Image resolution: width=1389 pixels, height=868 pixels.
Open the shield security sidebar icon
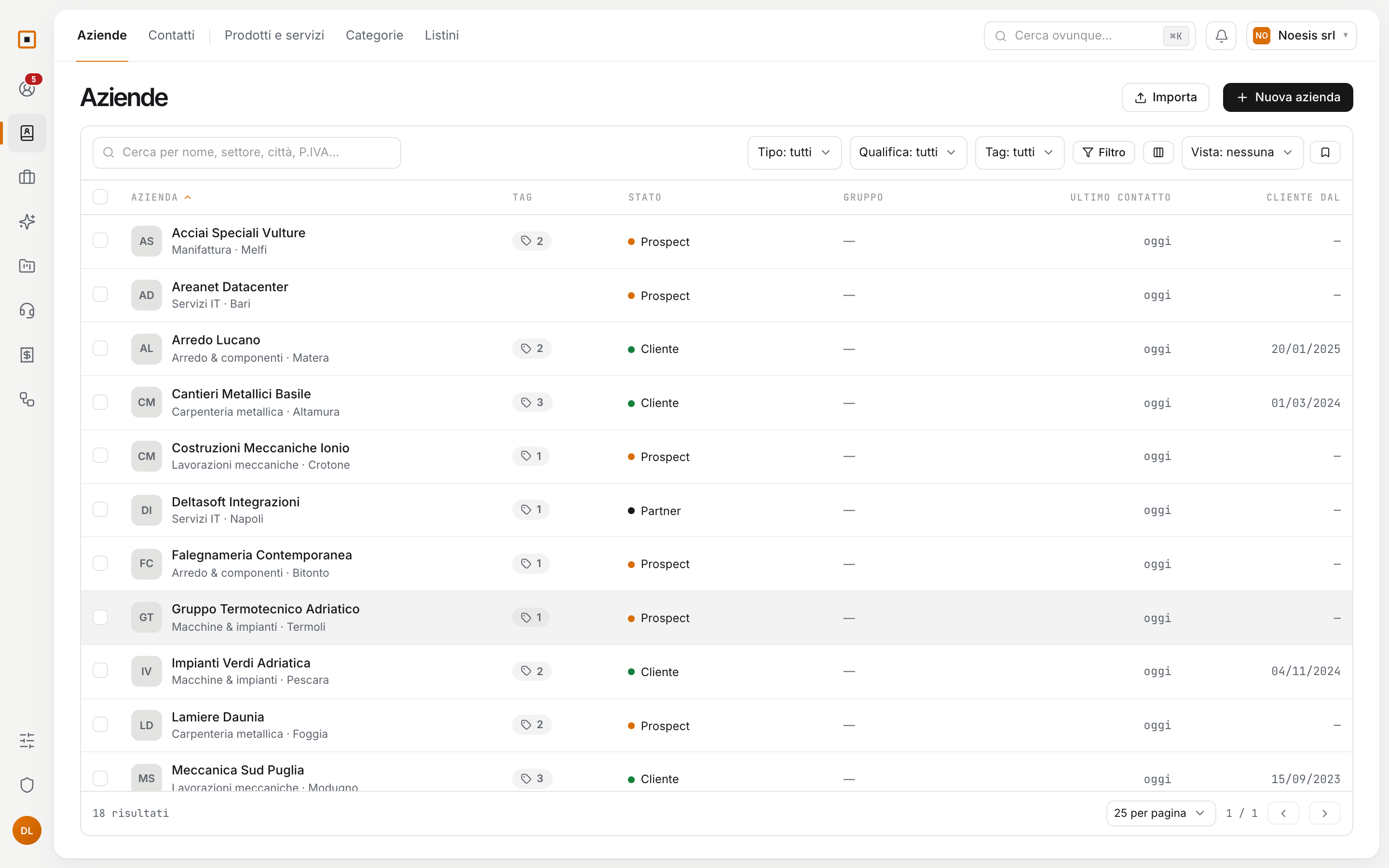27,785
